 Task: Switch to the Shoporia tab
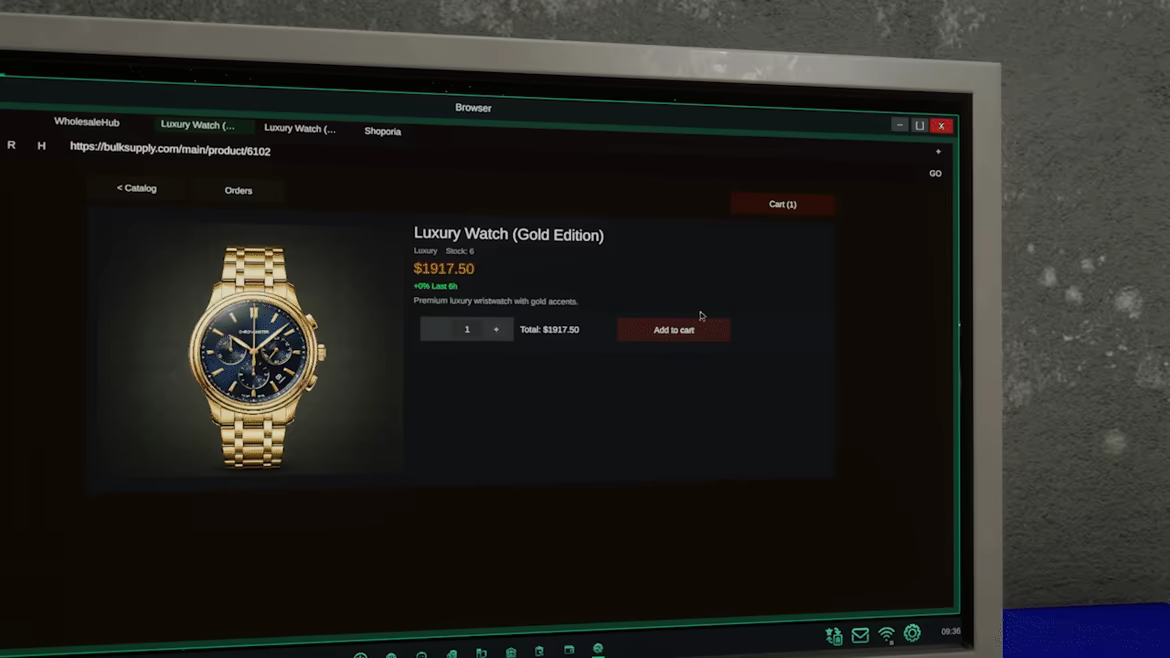(x=383, y=131)
